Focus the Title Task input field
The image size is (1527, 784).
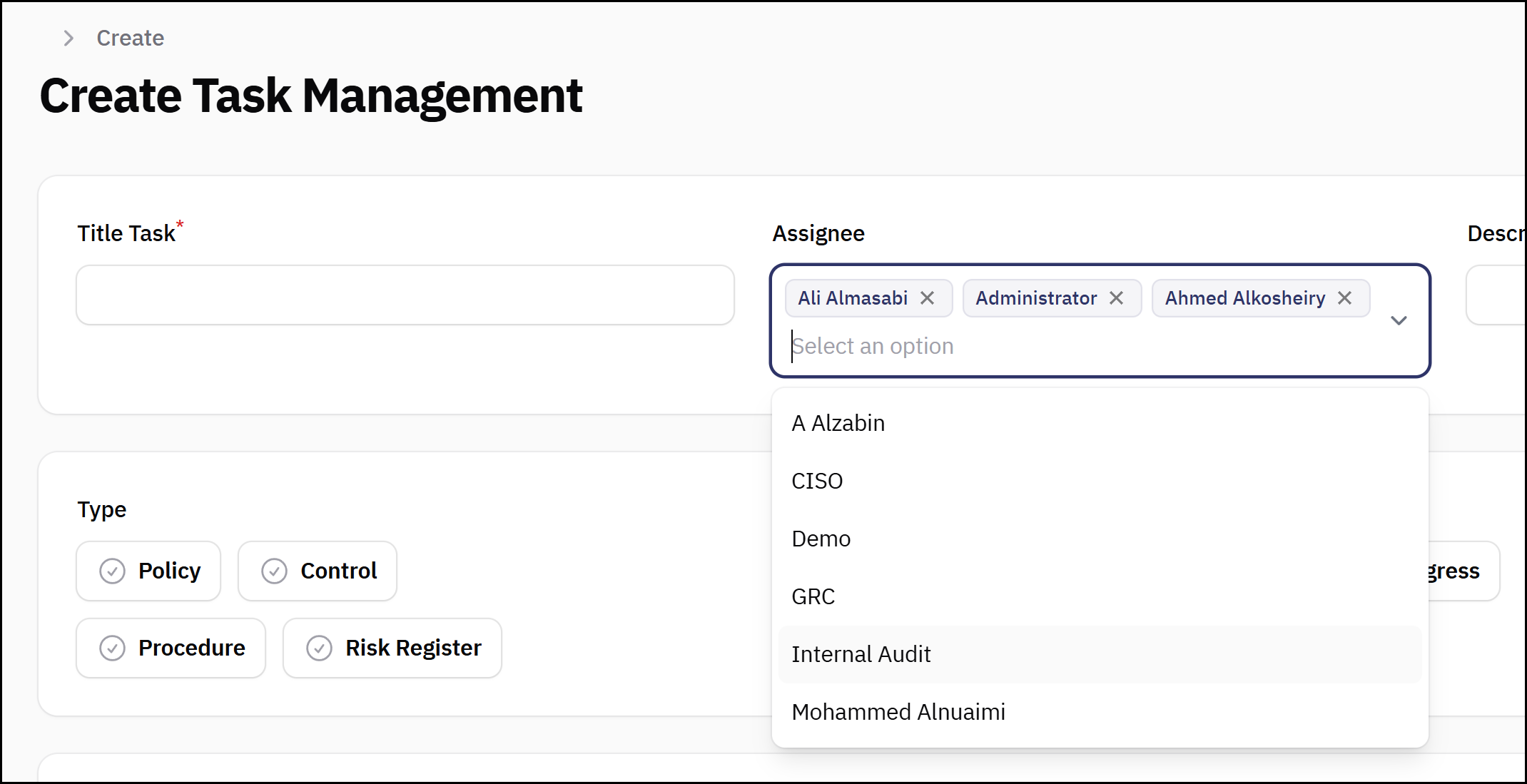point(405,295)
